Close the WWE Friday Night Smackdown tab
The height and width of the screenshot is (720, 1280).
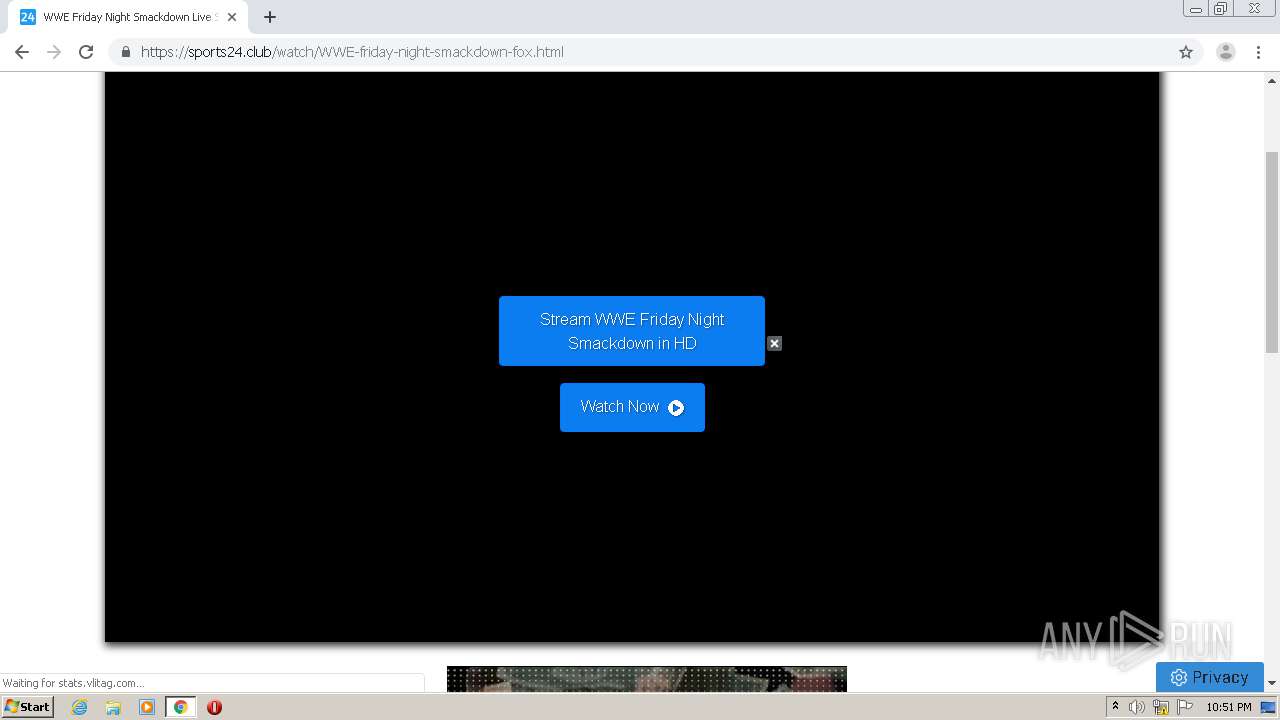[232, 17]
